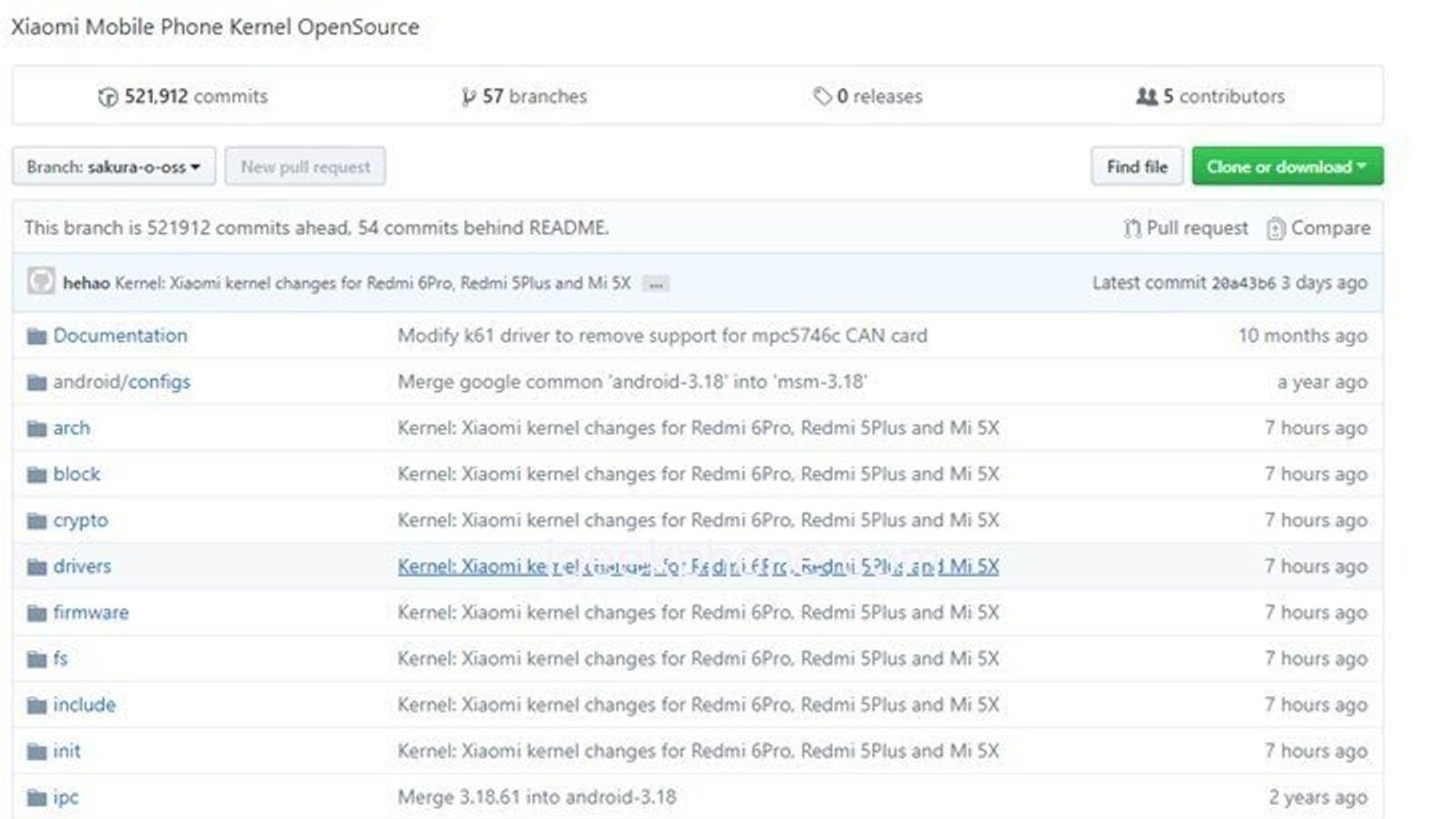Open the 521,912 commits tab
The width and height of the screenshot is (1456, 819).
click(183, 96)
